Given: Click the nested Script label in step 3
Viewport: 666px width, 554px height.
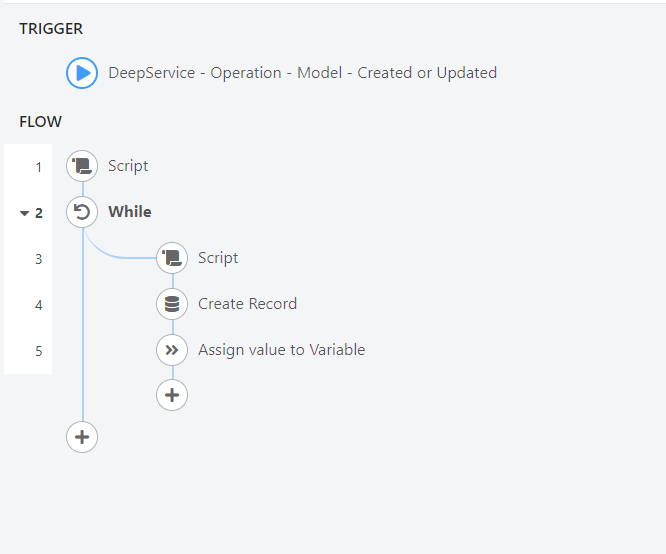Looking at the screenshot, I should point(218,258).
